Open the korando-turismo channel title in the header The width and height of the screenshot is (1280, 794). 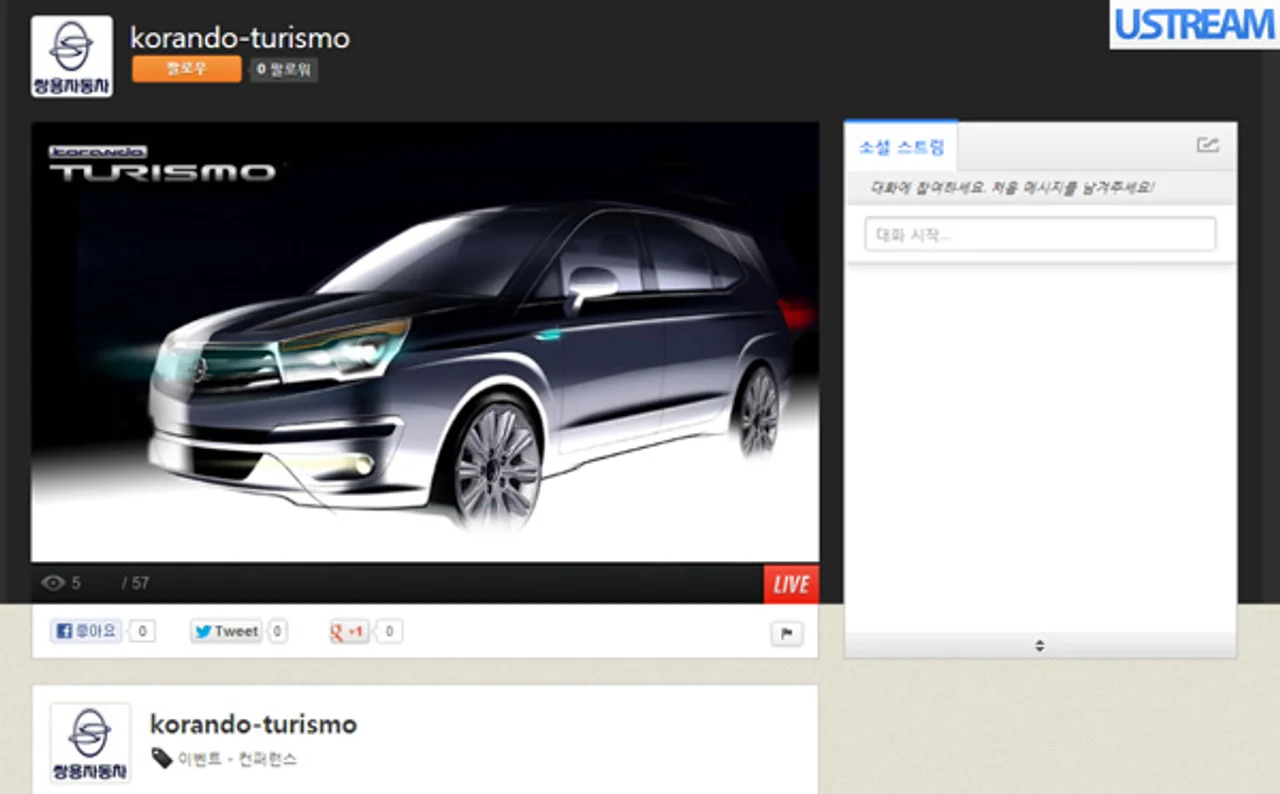pos(240,37)
